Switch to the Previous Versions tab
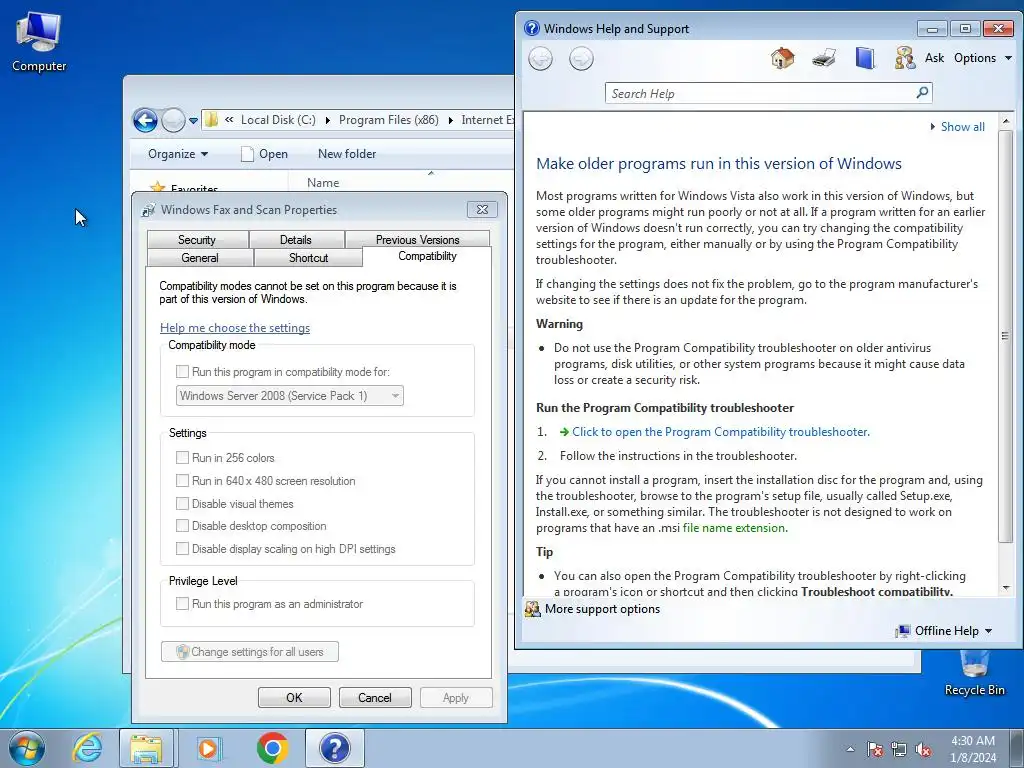This screenshot has height=768, width=1024. coord(417,240)
